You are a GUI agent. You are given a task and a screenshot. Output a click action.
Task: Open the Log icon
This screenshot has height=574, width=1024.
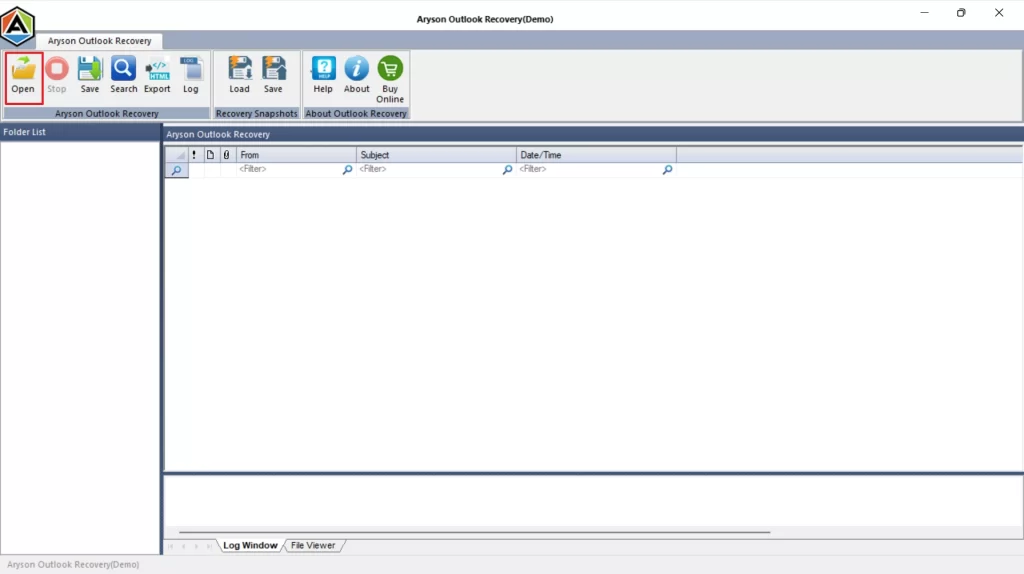click(x=191, y=75)
